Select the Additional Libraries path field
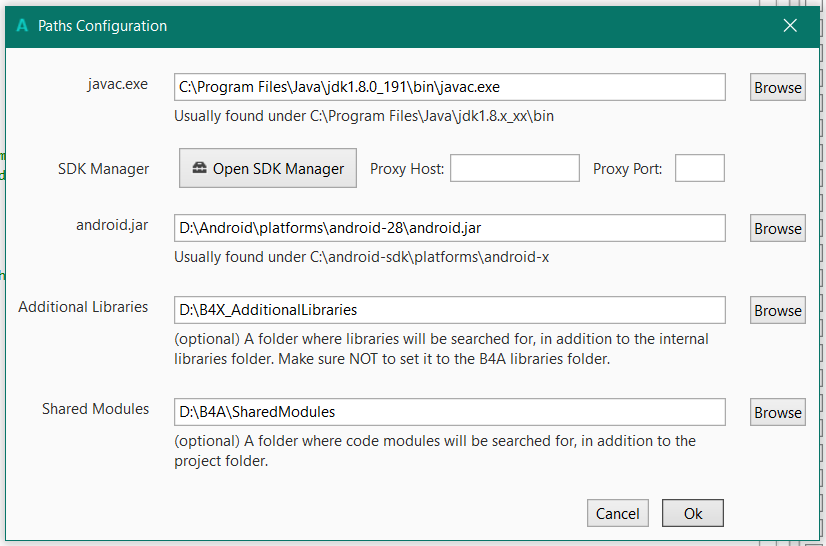Viewport: 826px width, 546px height. pos(449,310)
